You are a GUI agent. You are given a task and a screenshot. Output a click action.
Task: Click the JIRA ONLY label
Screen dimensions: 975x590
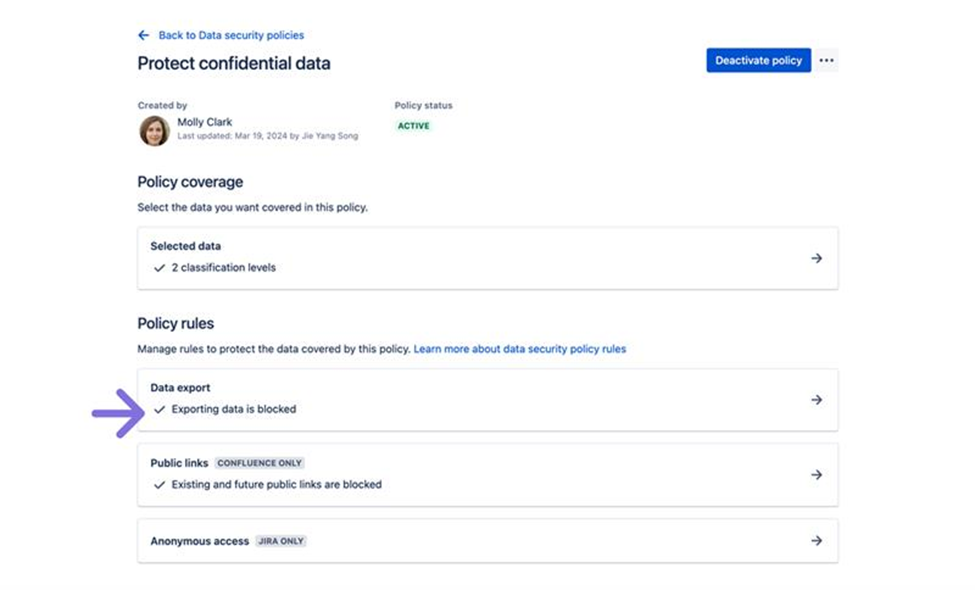point(282,541)
